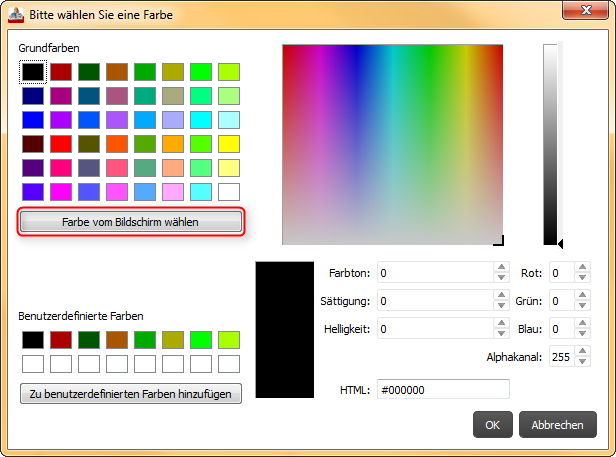
Task: Click inside the hue-saturation gradient picker
Action: point(392,144)
